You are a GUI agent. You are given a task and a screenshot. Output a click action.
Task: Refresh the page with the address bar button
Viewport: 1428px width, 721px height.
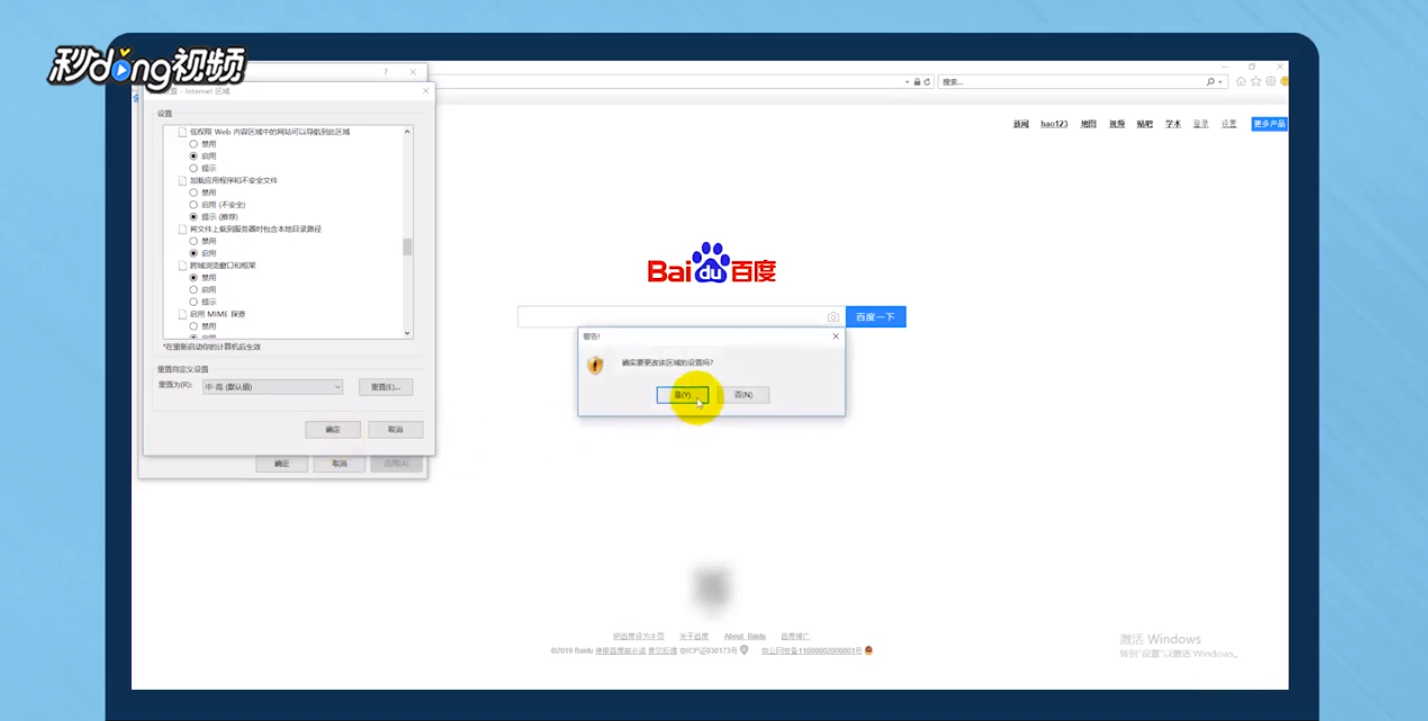[927, 82]
